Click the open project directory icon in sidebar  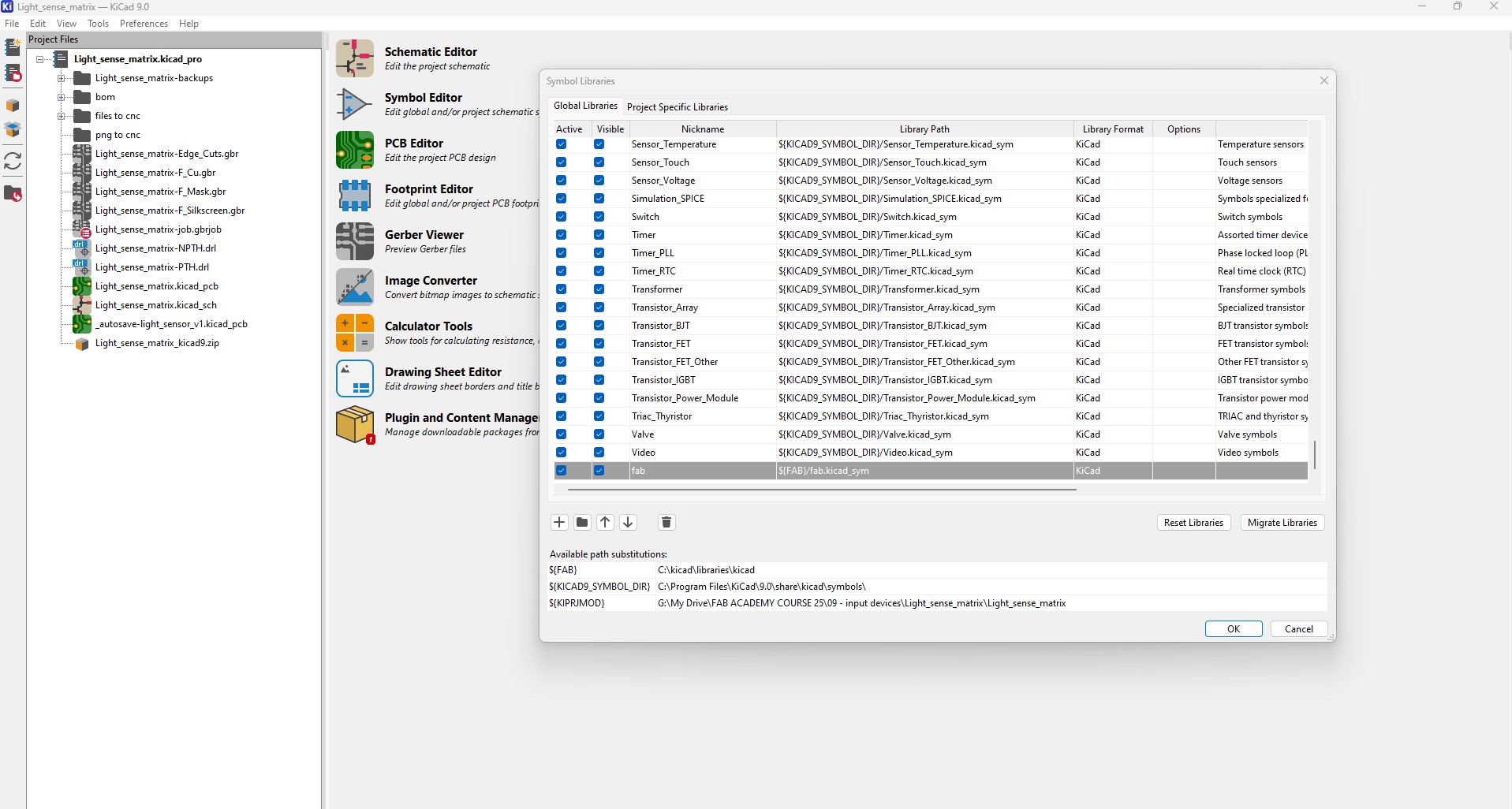pos(13,193)
